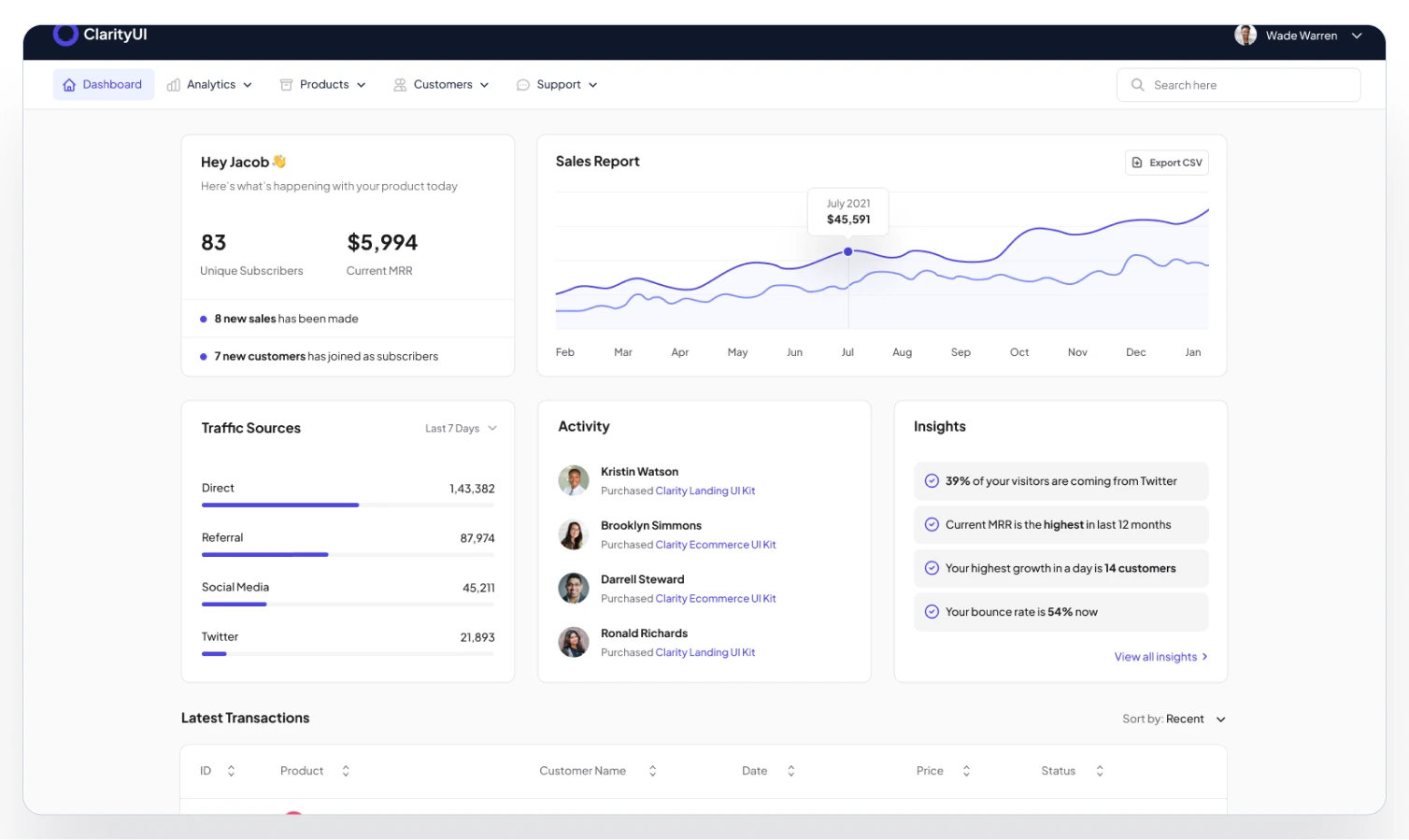Toggle check icon on bounce rate insight
The height and width of the screenshot is (840, 1409).
click(x=932, y=612)
